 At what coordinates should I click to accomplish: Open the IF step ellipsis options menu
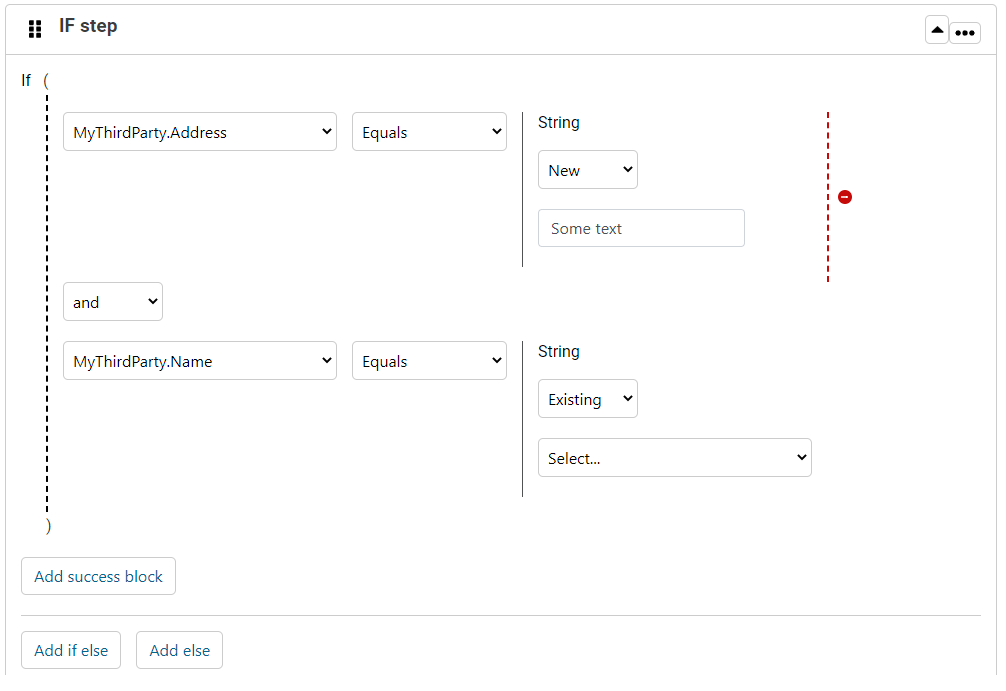pos(965,31)
